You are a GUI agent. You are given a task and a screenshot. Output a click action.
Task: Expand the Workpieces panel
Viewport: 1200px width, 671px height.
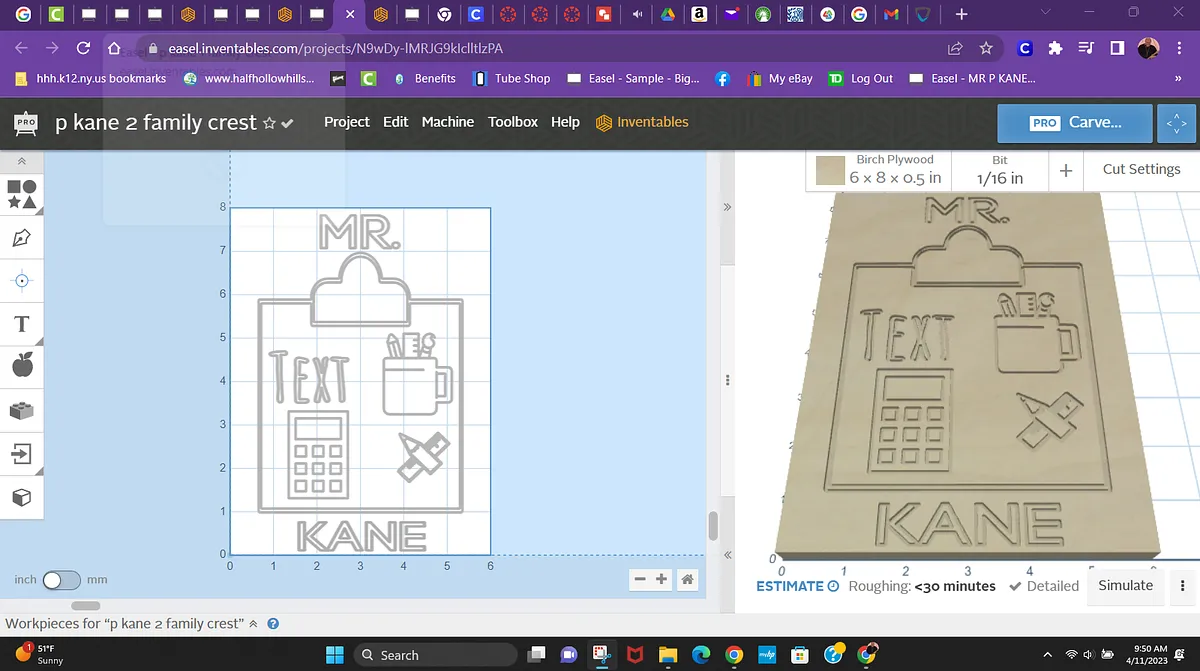253,624
